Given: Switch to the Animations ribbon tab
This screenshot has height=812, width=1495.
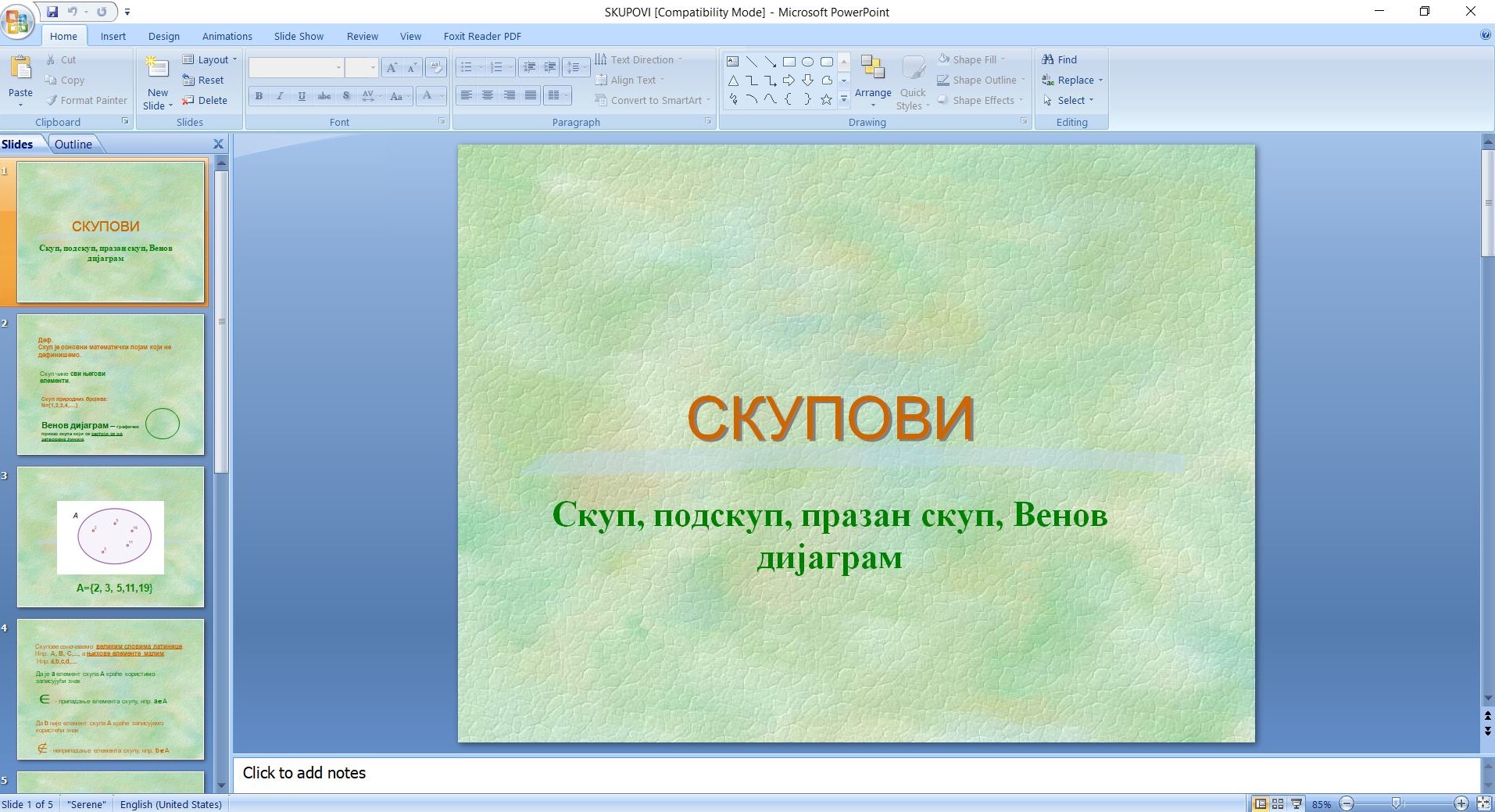Looking at the screenshot, I should tap(227, 36).
